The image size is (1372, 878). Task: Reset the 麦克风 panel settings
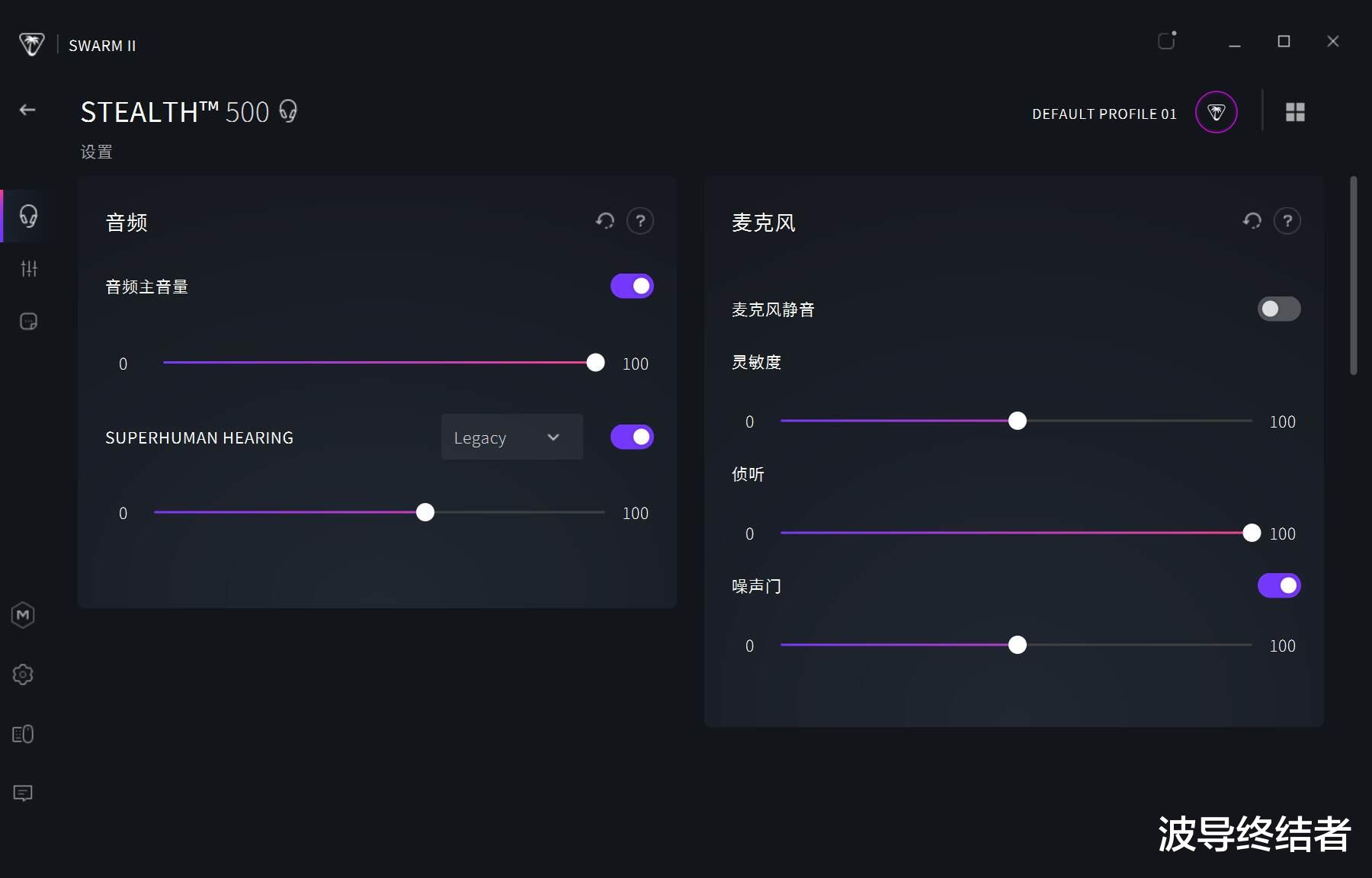(x=1252, y=221)
